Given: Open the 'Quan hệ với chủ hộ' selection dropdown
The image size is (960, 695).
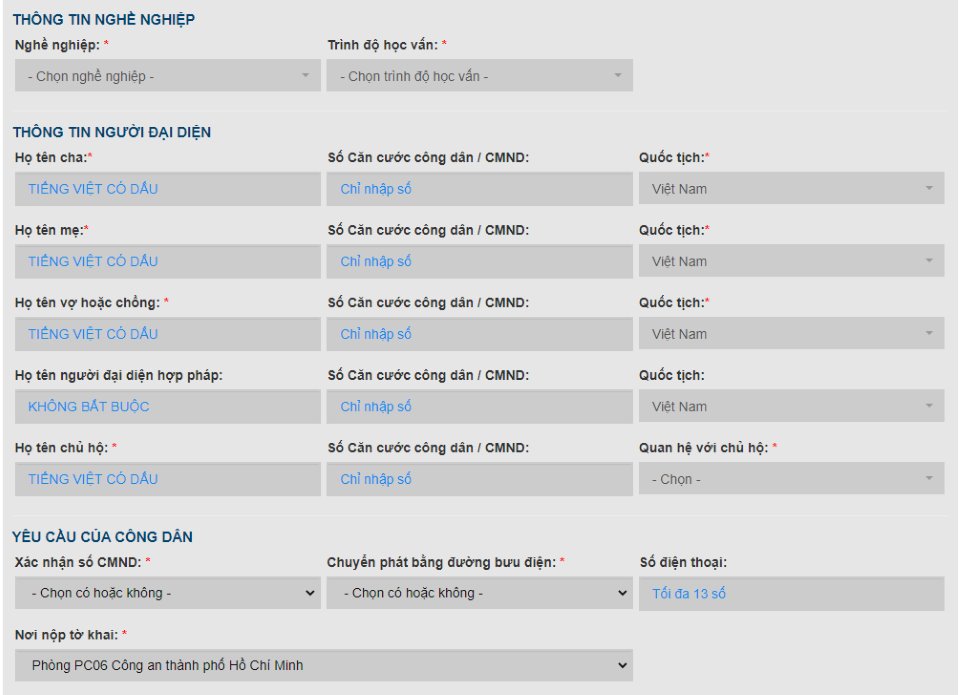Looking at the screenshot, I should (x=790, y=478).
